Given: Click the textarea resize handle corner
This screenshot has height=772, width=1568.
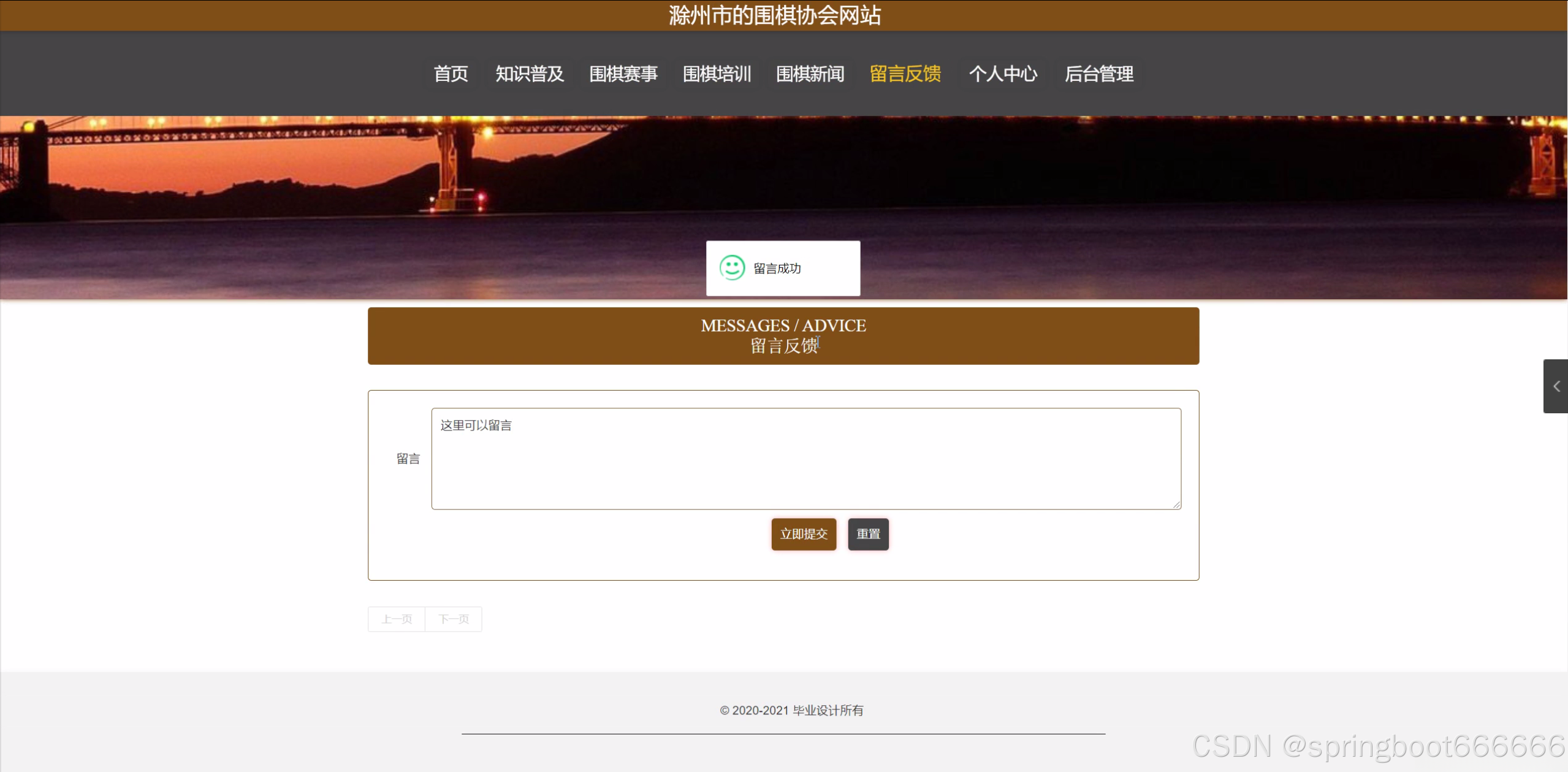Looking at the screenshot, I should pyautogui.click(x=1176, y=505).
